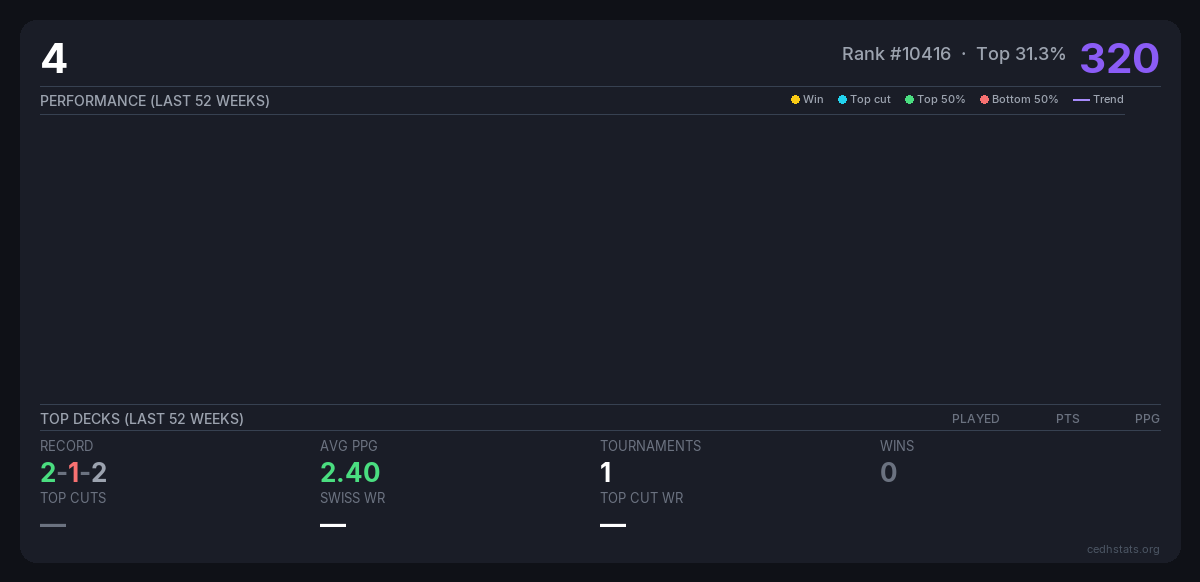The width and height of the screenshot is (1200, 582).
Task: Click the green 2.40 average PPG
Action: 350,472
